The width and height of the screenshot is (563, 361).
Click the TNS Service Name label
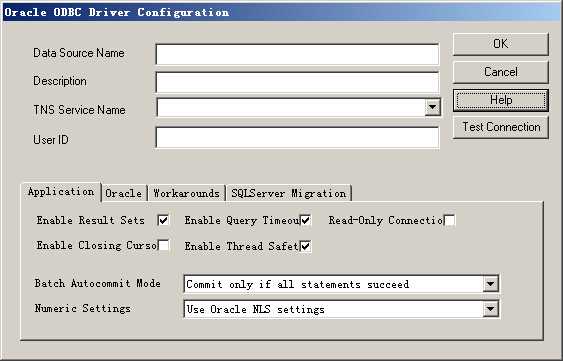tap(79, 110)
